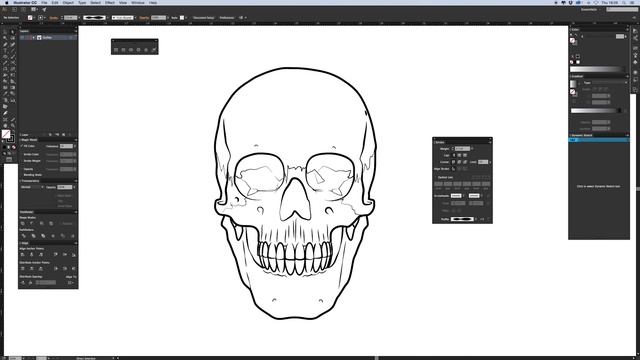Click Vertical Distribute Top in Align panel
Screen dimensions: 640x360
point(22,269)
